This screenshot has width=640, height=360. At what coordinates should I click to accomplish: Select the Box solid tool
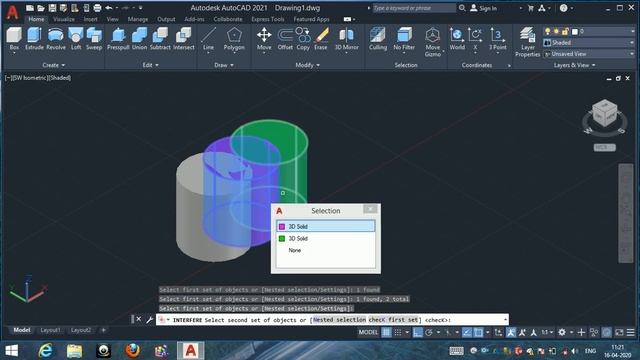click(14, 38)
